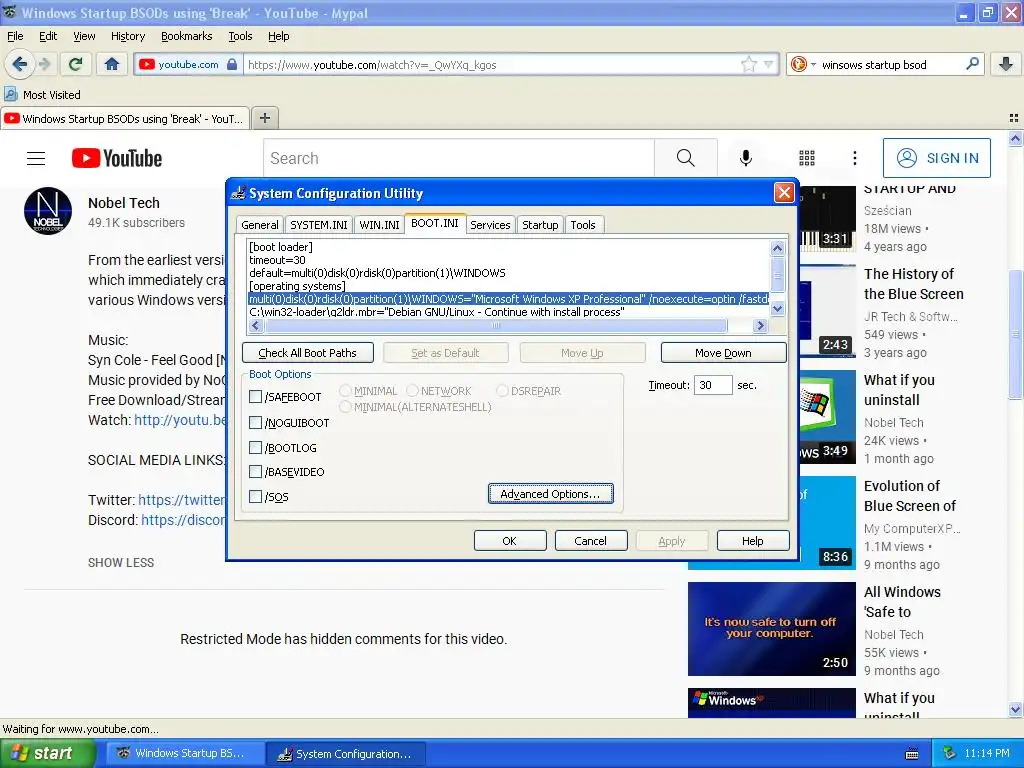Switch to System Configuration taskbar button
The width and height of the screenshot is (1024, 768).
[346, 754]
